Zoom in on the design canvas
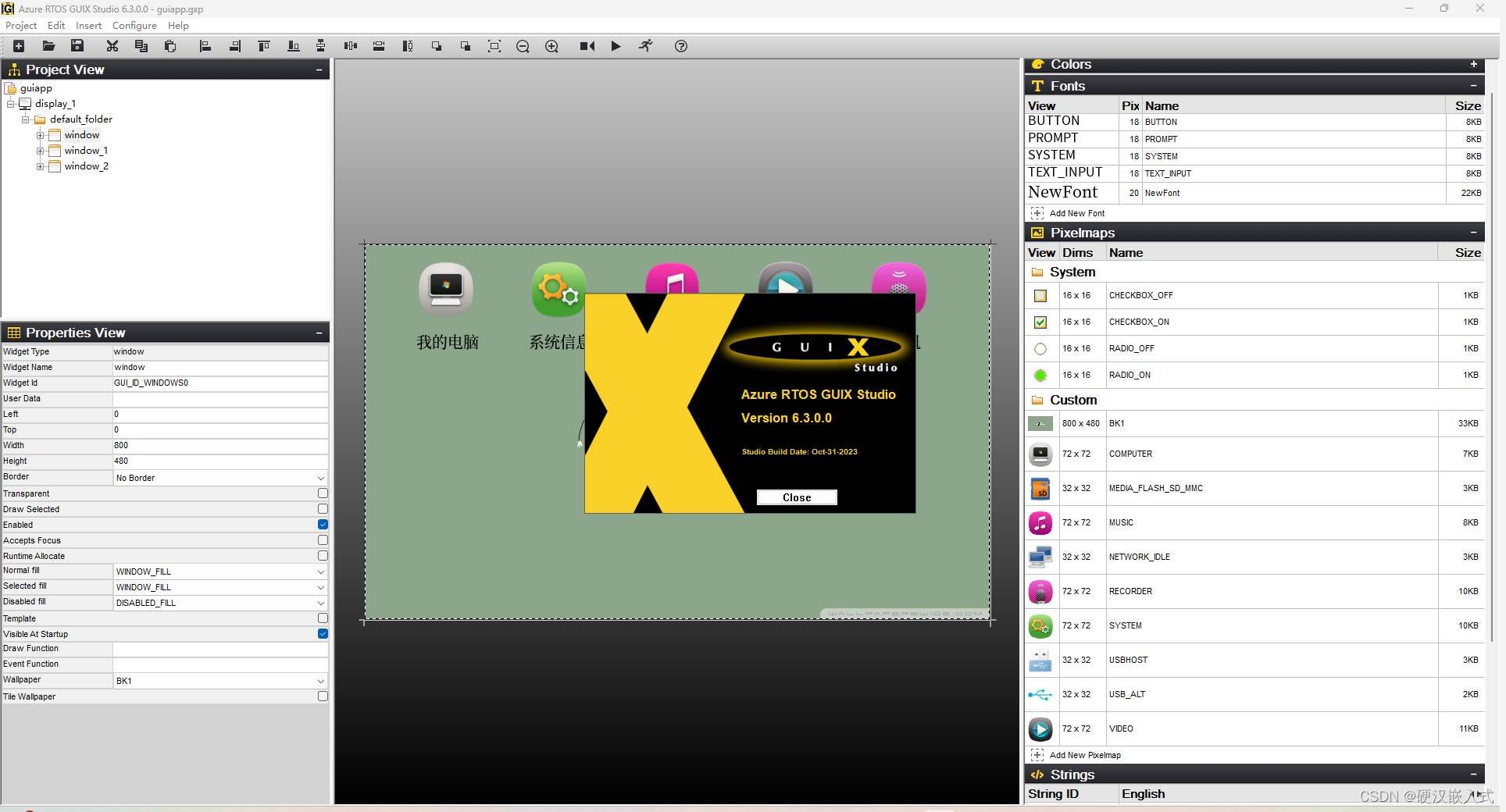Image resolution: width=1506 pixels, height=812 pixels. [x=551, y=46]
